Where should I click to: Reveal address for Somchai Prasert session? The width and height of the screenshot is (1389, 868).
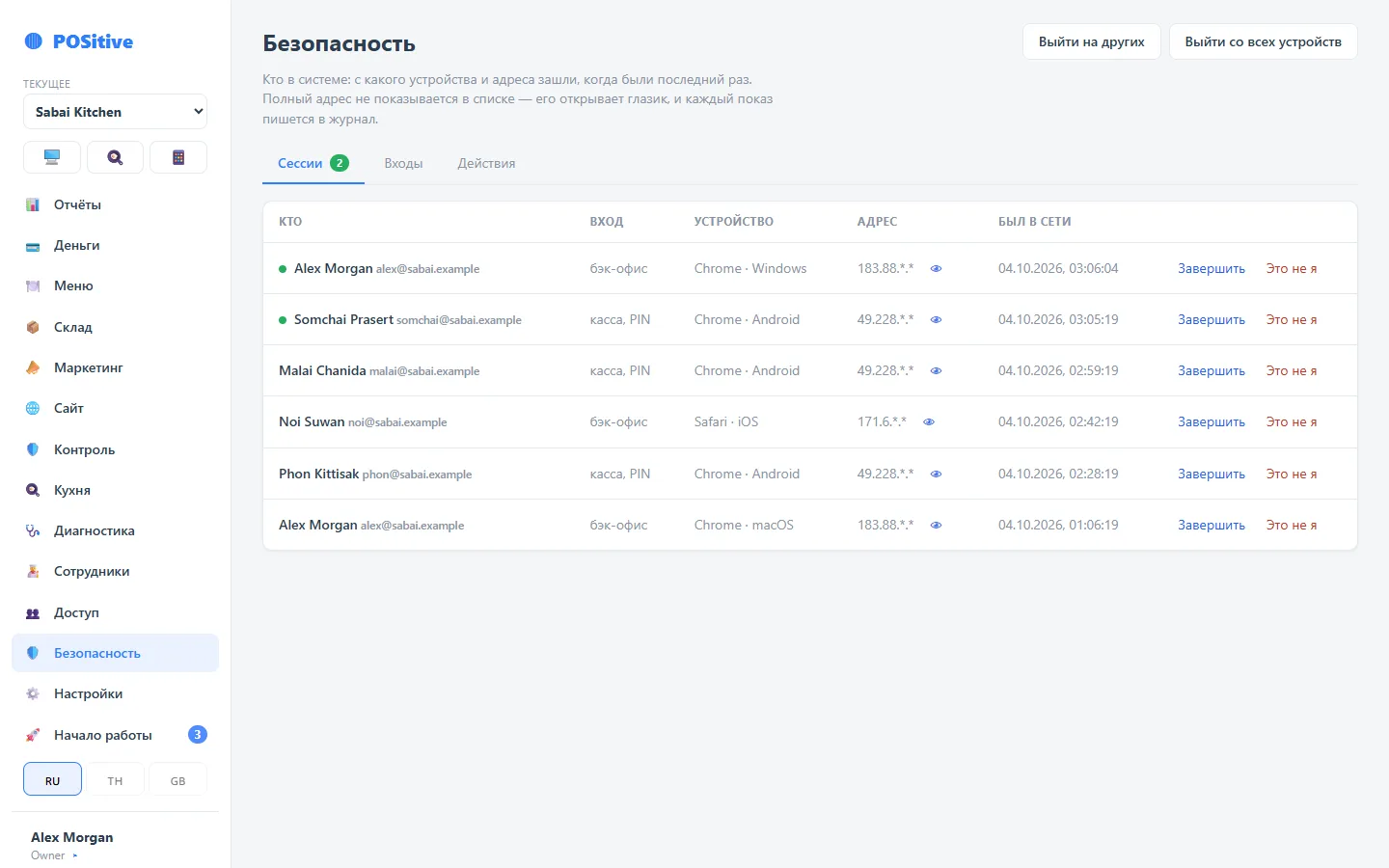936,320
